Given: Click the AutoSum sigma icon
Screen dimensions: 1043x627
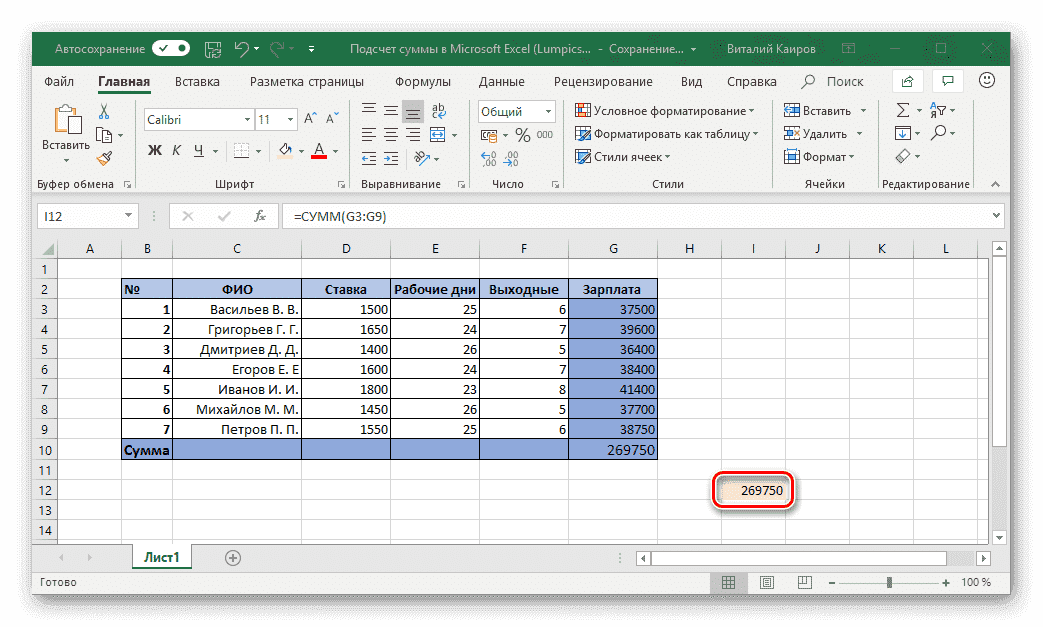Looking at the screenshot, I should 901,110.
